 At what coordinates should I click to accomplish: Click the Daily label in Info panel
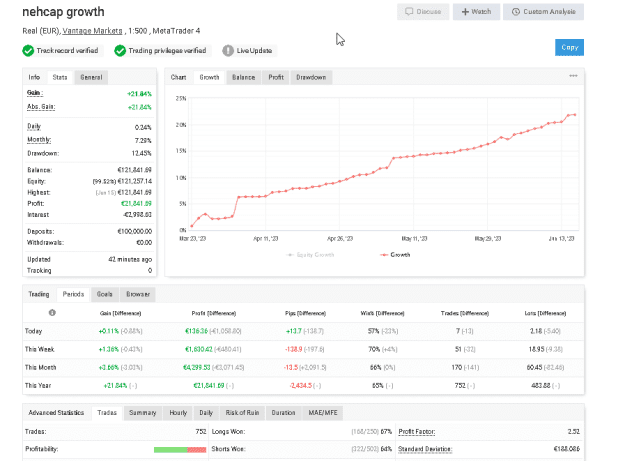click(34, 127)
